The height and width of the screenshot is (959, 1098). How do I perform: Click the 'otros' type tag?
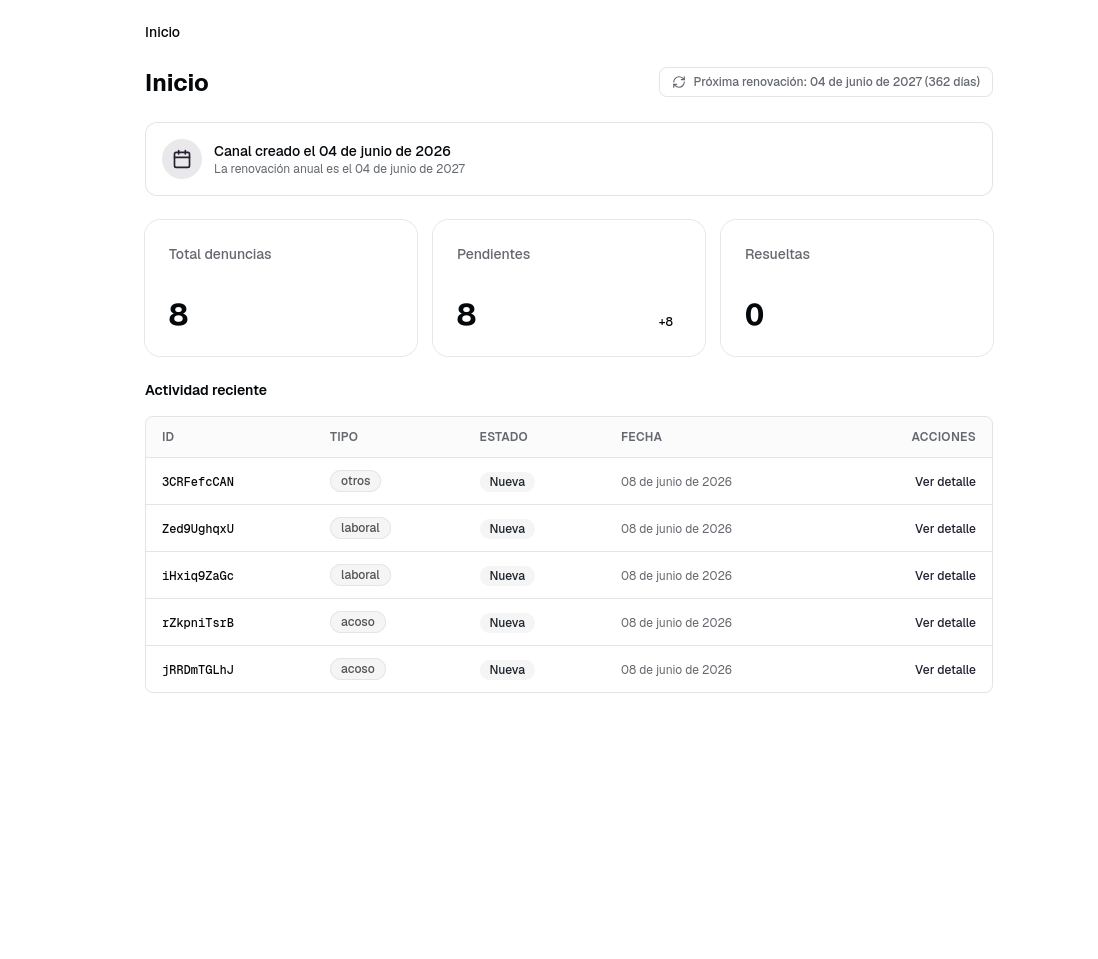click(355, 481)
